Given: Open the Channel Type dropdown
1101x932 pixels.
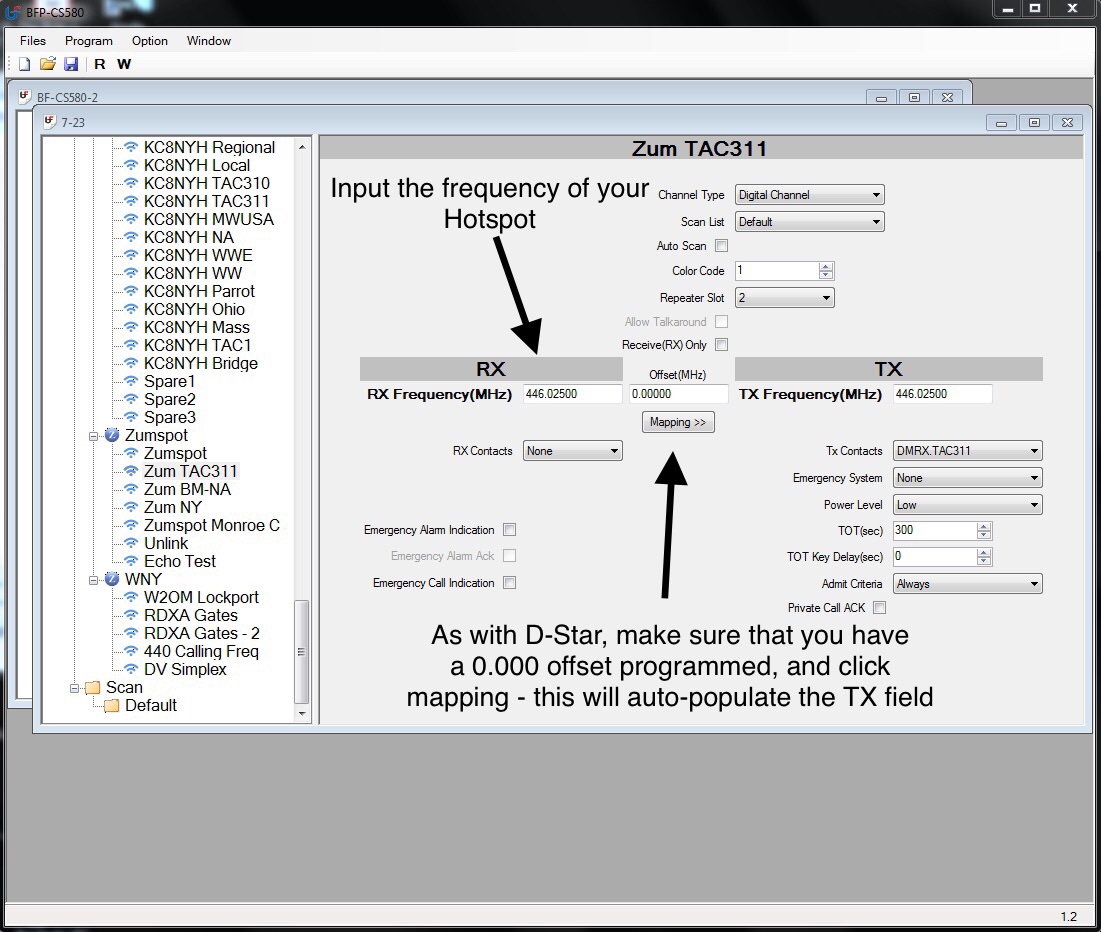Looking at the screenshot, I should pos(809,195).
